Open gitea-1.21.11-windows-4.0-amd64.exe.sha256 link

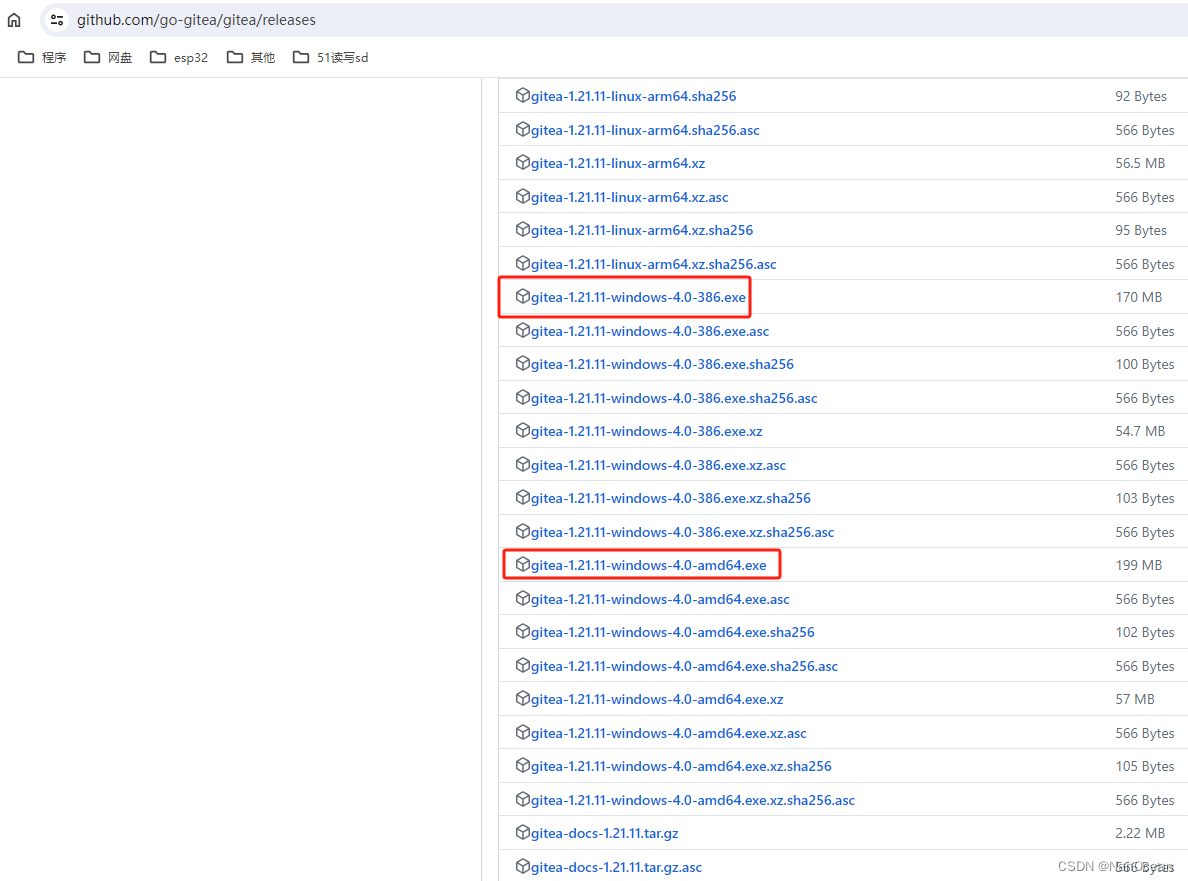[673, 633]
